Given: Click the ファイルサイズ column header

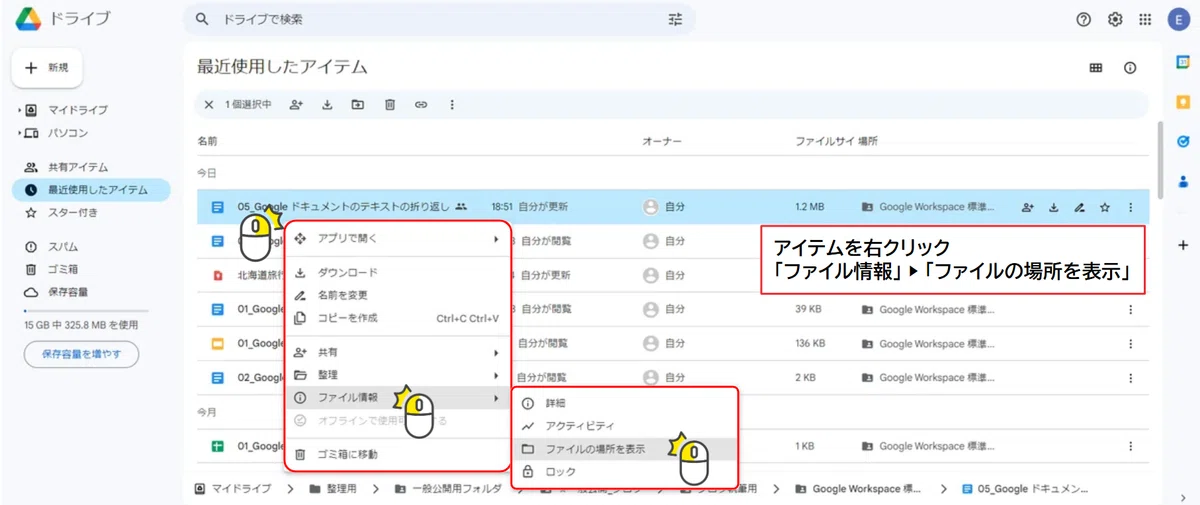Looking at the screenshot, I should (824, 142).
